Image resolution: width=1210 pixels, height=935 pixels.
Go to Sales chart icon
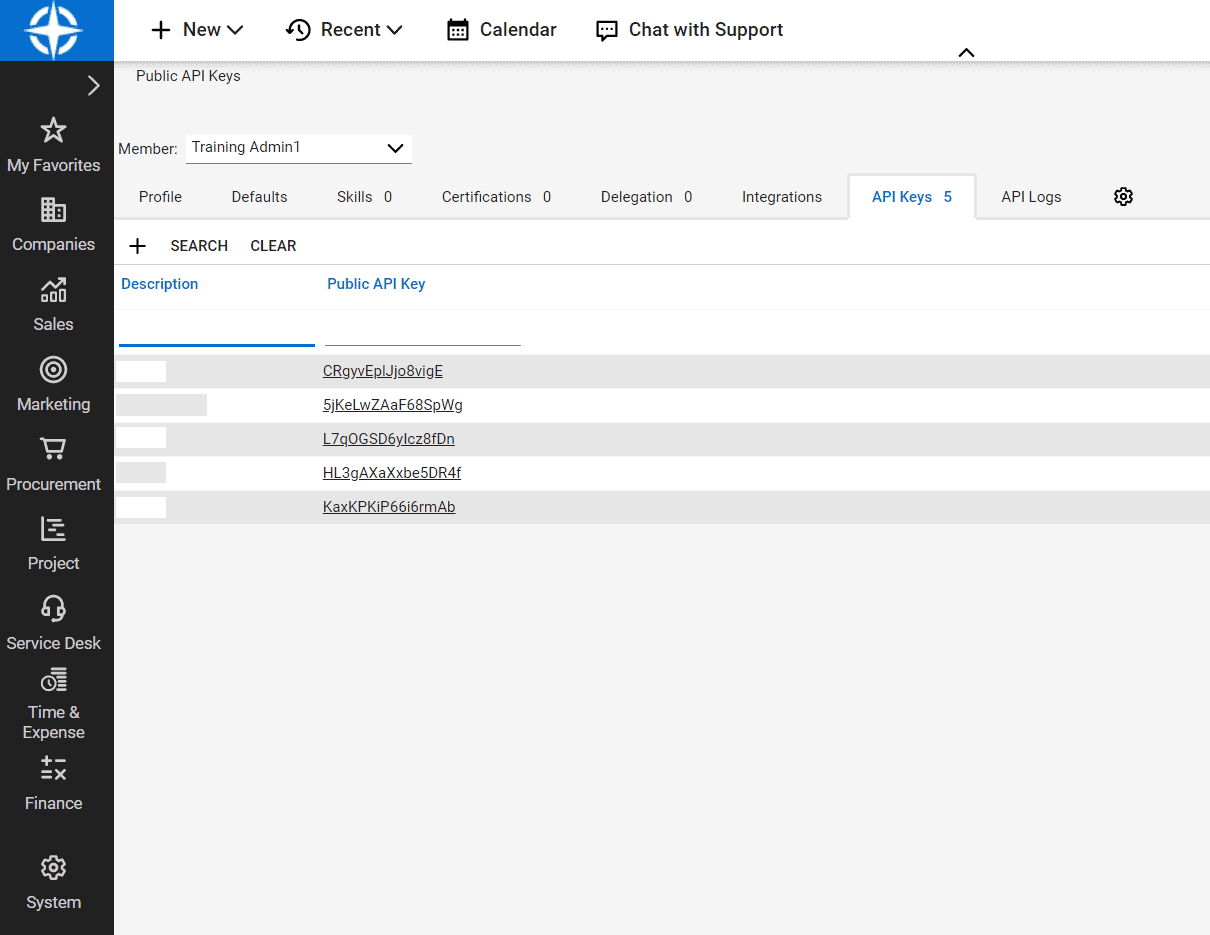pos(53,290)
